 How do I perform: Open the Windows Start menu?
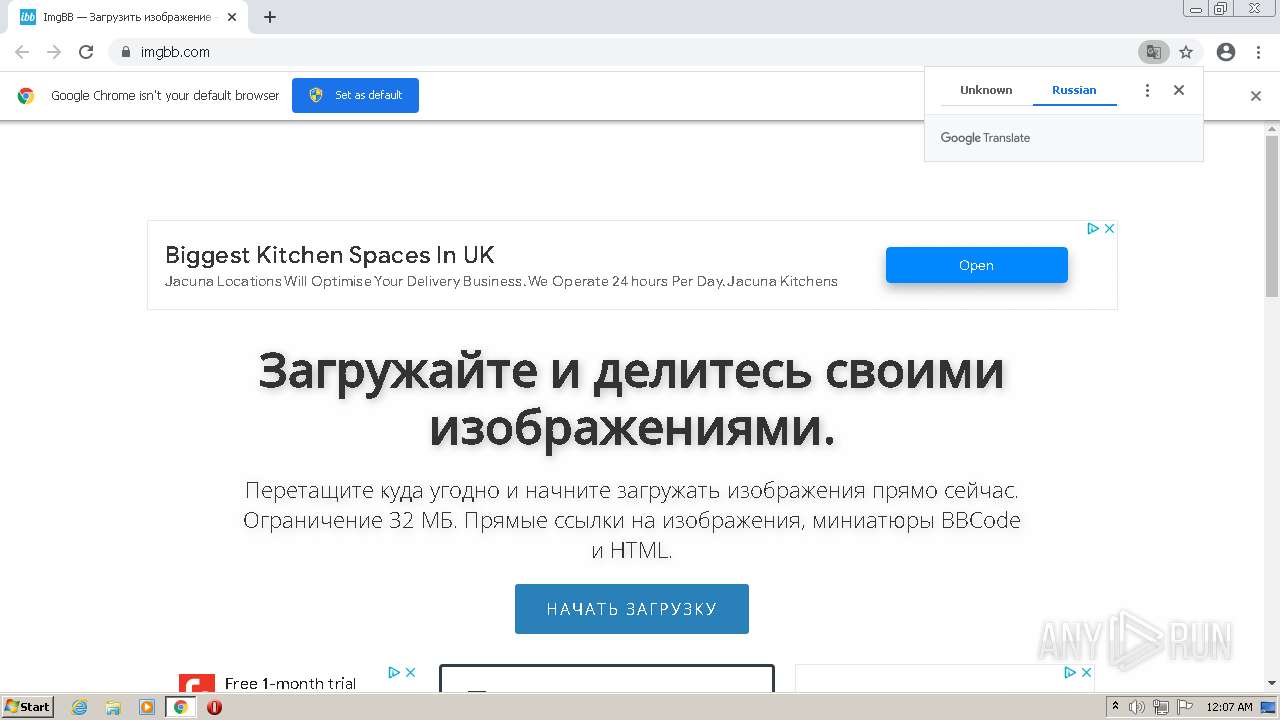pyautogui.click(x=28, y=706)
